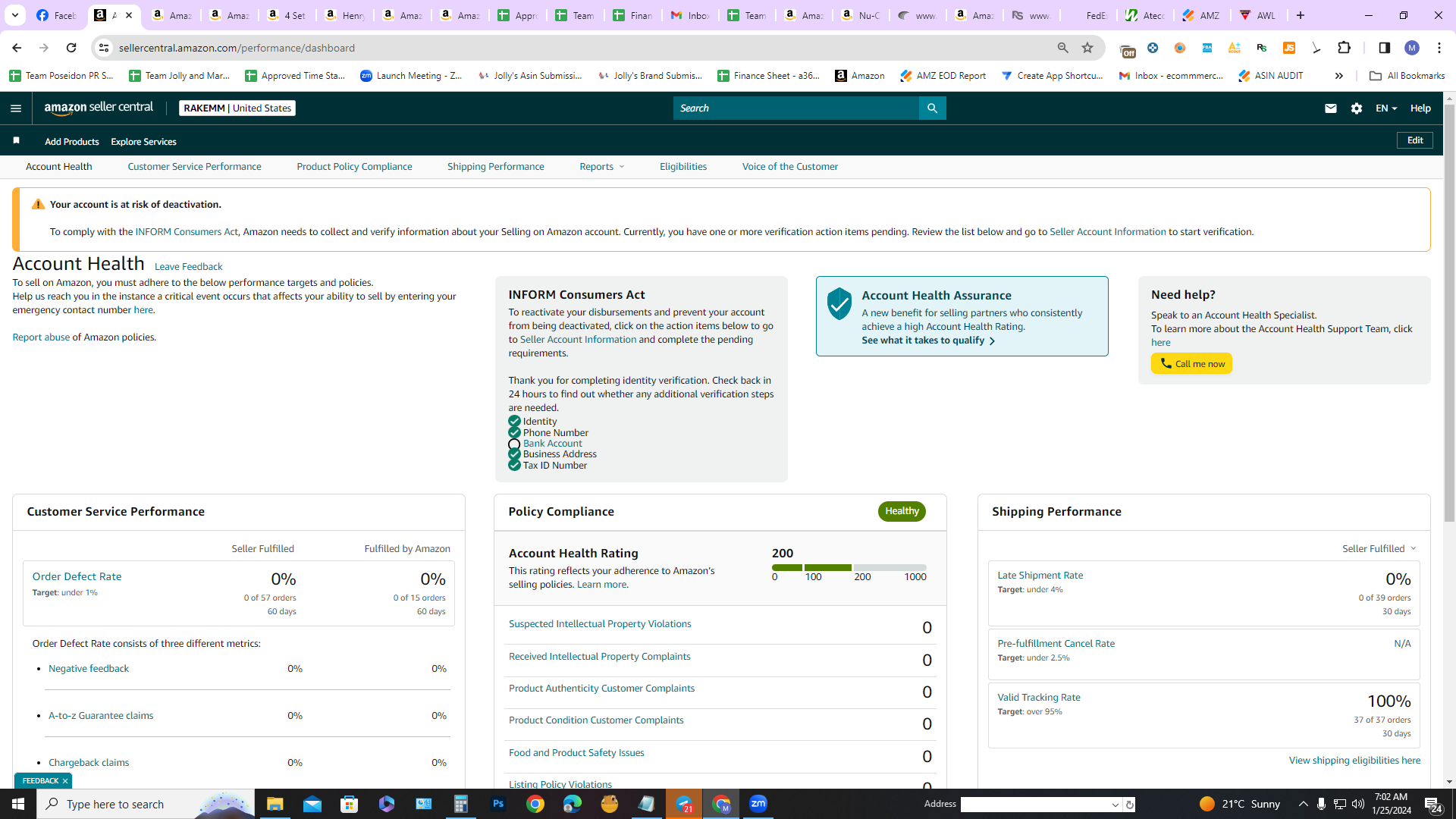Open the Help link in header
The width and height of the screenshot is (1456, 819).
1420,108
